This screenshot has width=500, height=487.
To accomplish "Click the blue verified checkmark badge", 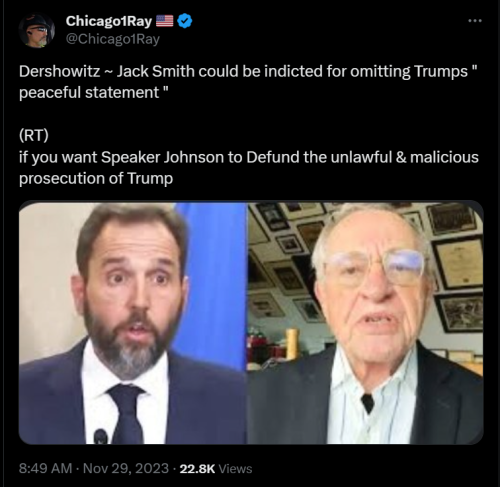I will tap(184, 21).
